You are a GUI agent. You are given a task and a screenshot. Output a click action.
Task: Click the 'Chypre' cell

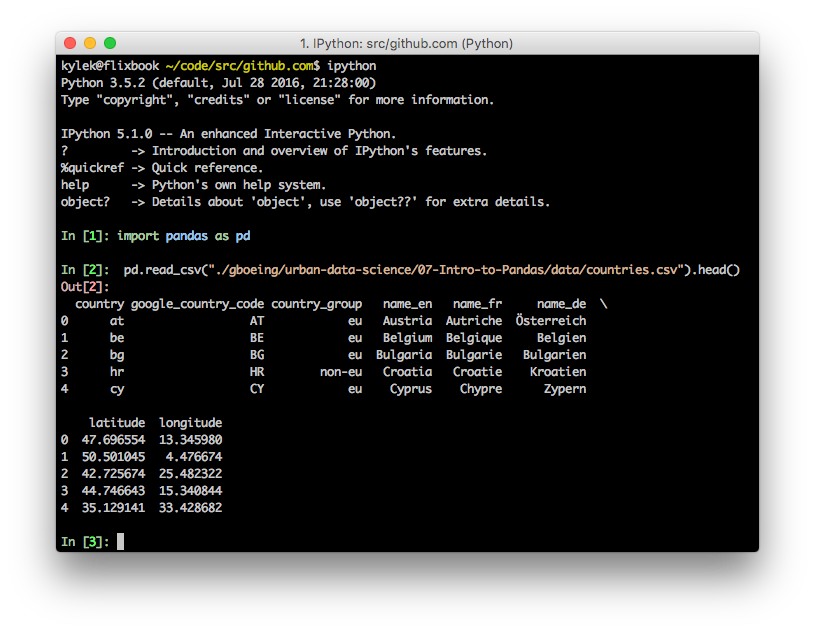[x=481, y=389]
